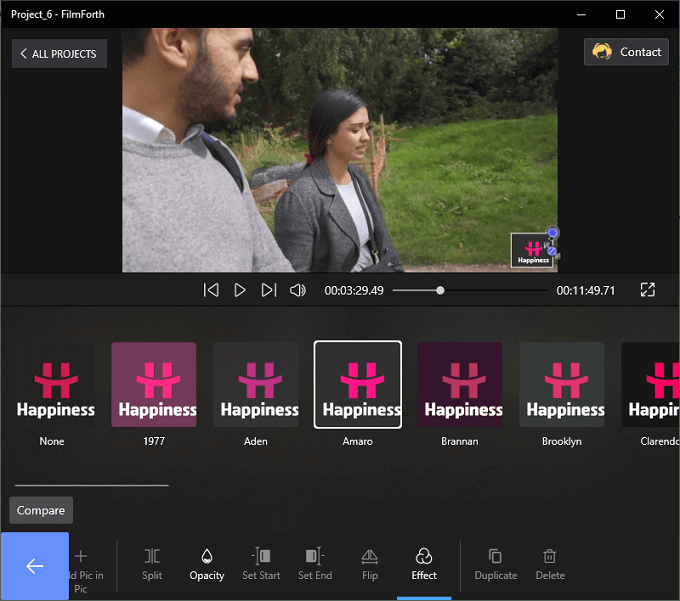Screen dimensions: 680x601
Task: Select the Set Start tool
Action: (261, 565)
